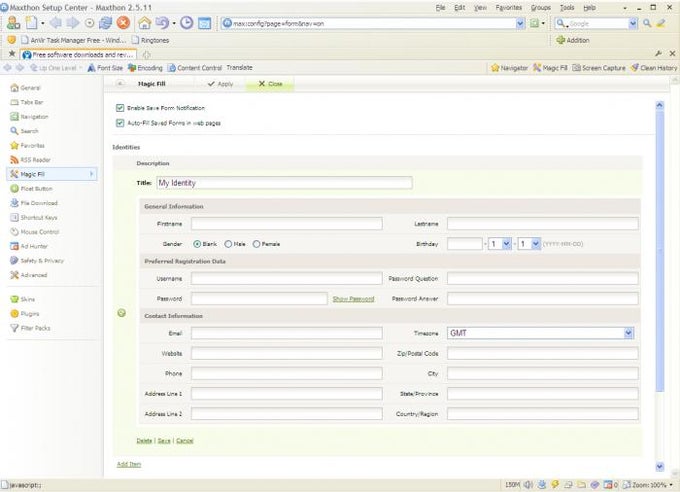Open the Undo dropdown arrow

[x=174, y=23]
